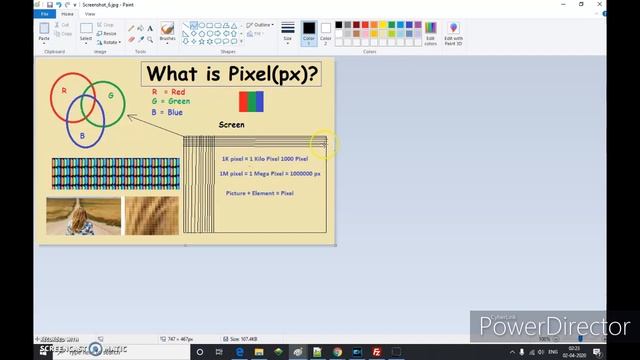The width and height of the screenshot is (640, 360).
Task: Select the Color 1 foreground box
Action: click(x=309, y=33)
